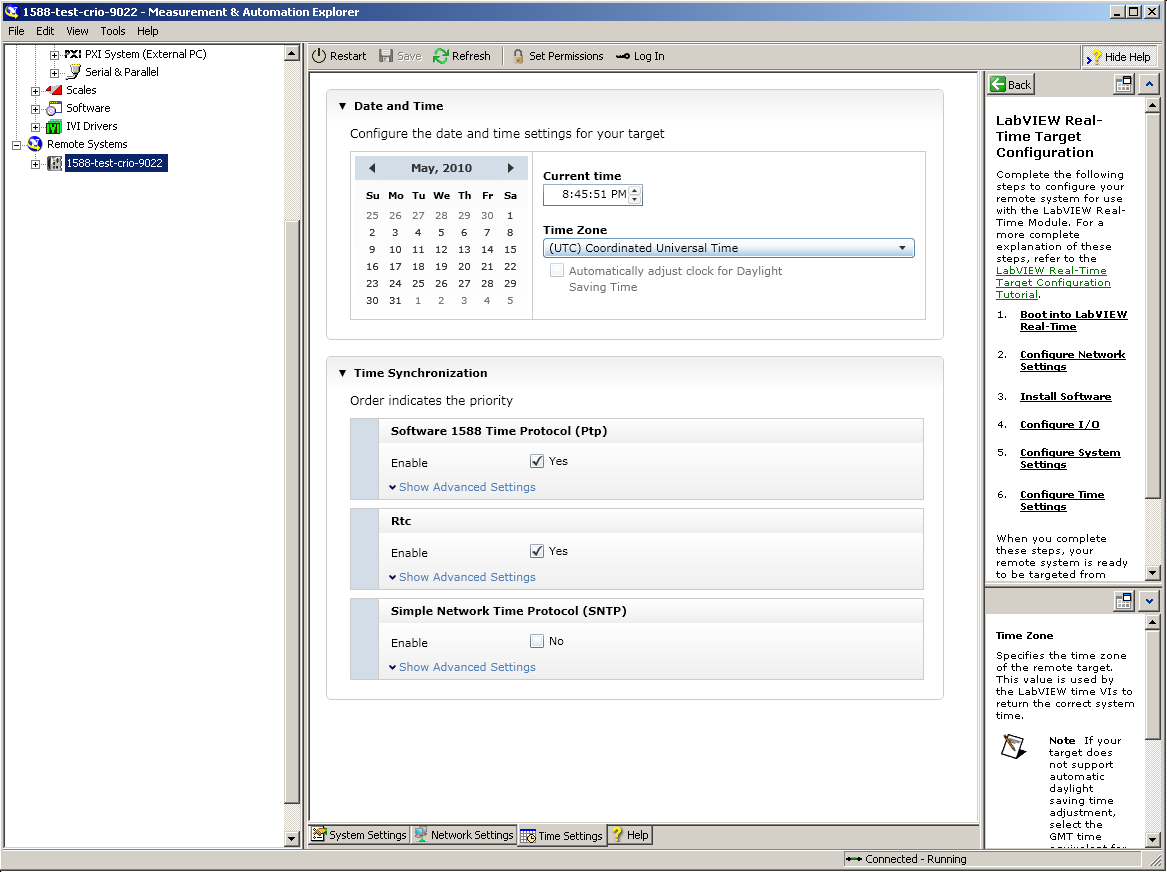Image resolution: width=1167 pixels, height=872 pixels.
Task: Click the Software disc icon
Action: [x=54, y=109]
